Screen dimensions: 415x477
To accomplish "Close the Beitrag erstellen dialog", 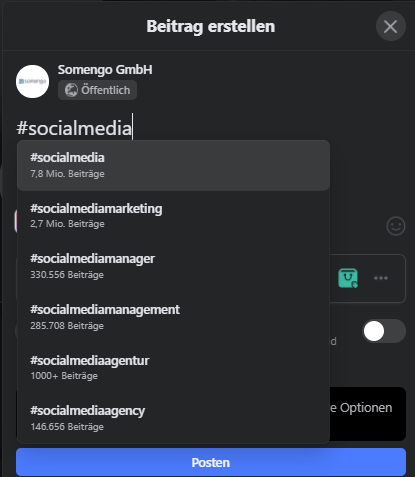I will [391, 26].
